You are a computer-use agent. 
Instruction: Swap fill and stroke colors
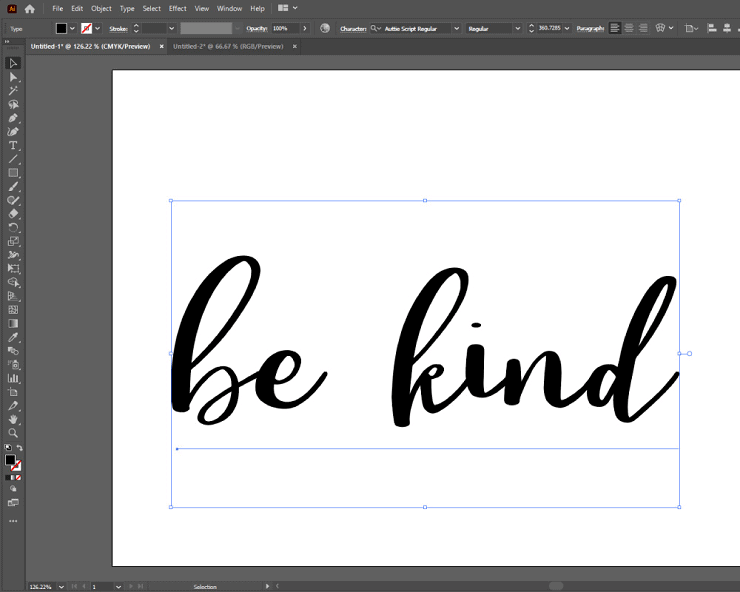pos(20,448)
